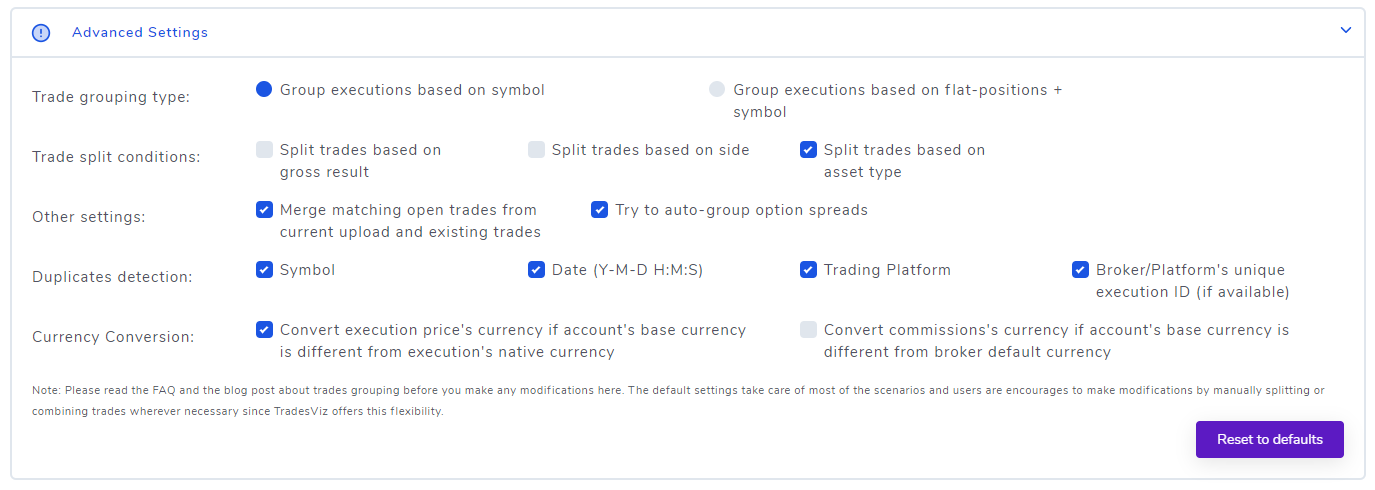The width and height of the screenshot is (1375, 490).
Task: Disable Try to auto-group option spreads
Action: (x=599, y=210)
